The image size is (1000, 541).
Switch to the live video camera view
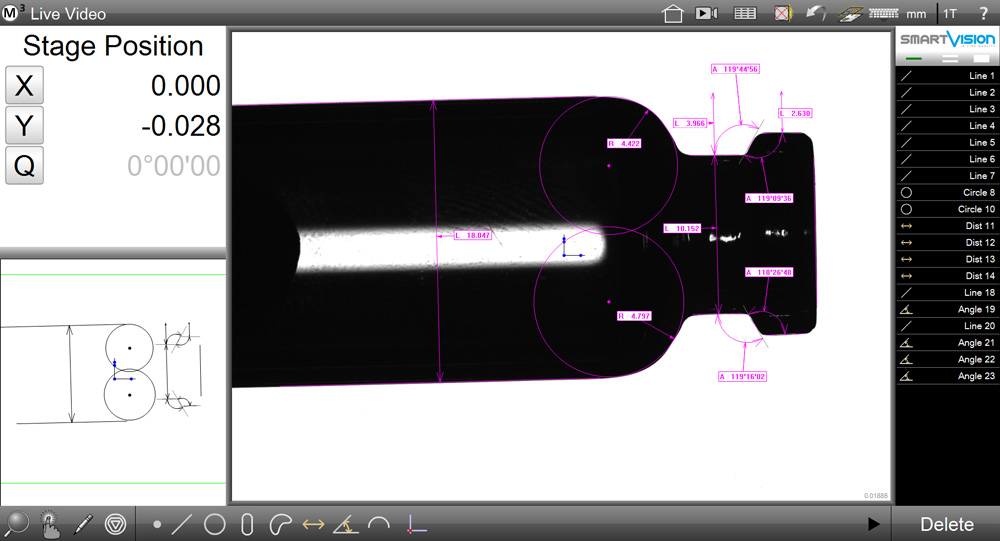tap(707, 14)
